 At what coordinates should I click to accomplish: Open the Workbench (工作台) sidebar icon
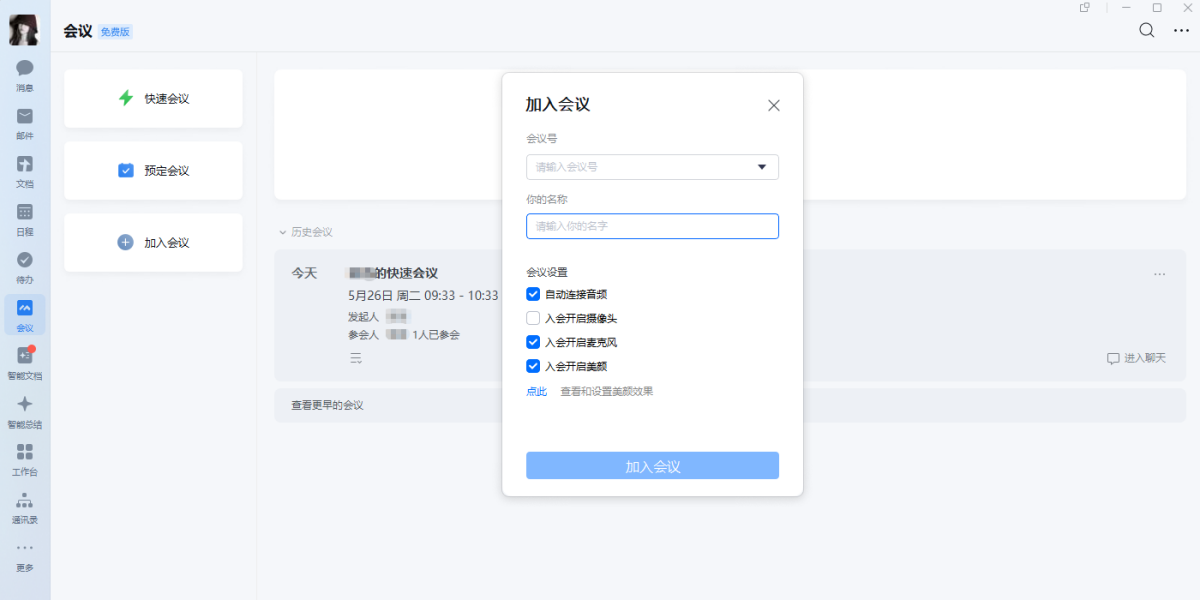(x=25, y=459)
